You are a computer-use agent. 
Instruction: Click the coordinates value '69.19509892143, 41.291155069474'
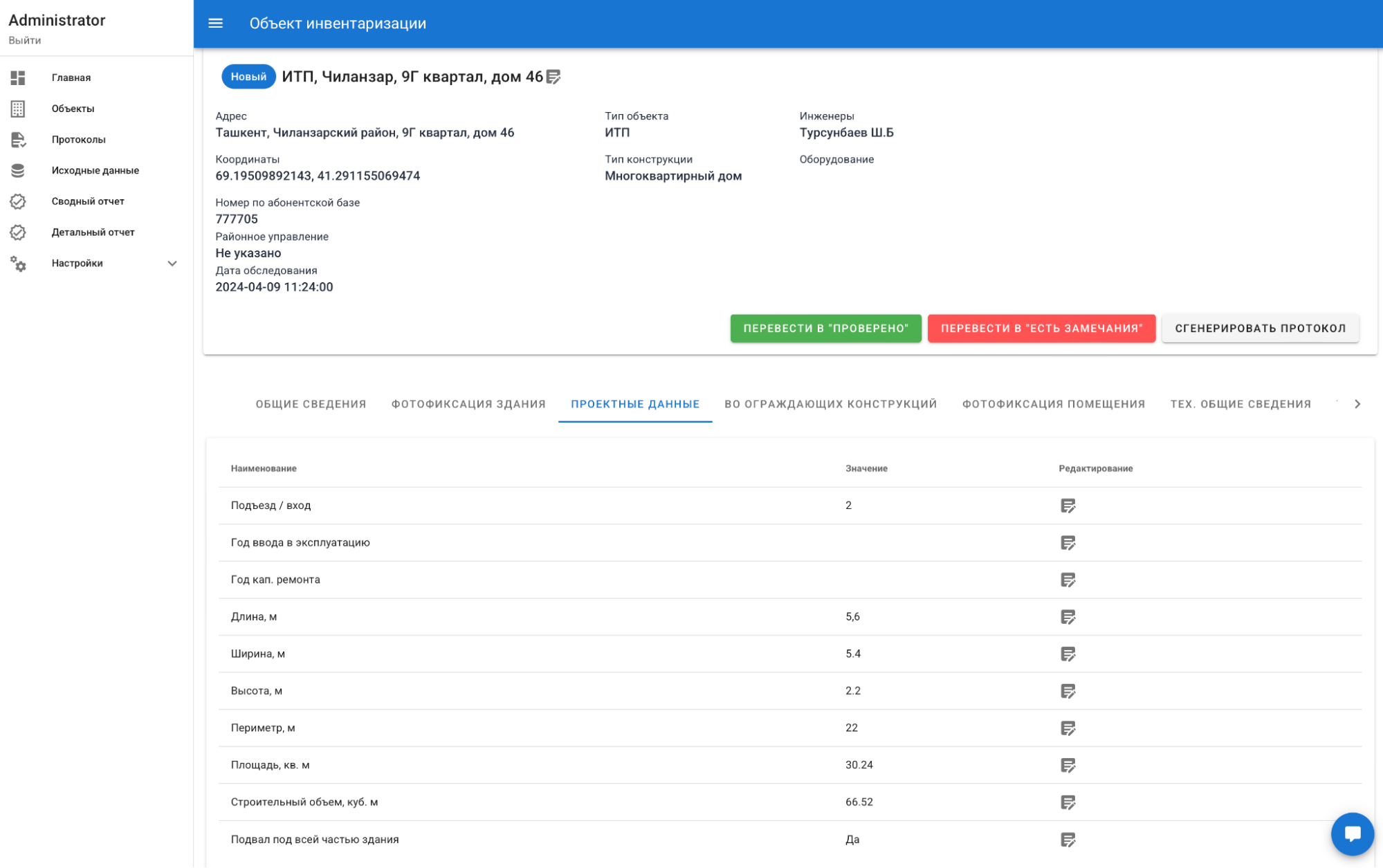318,176
